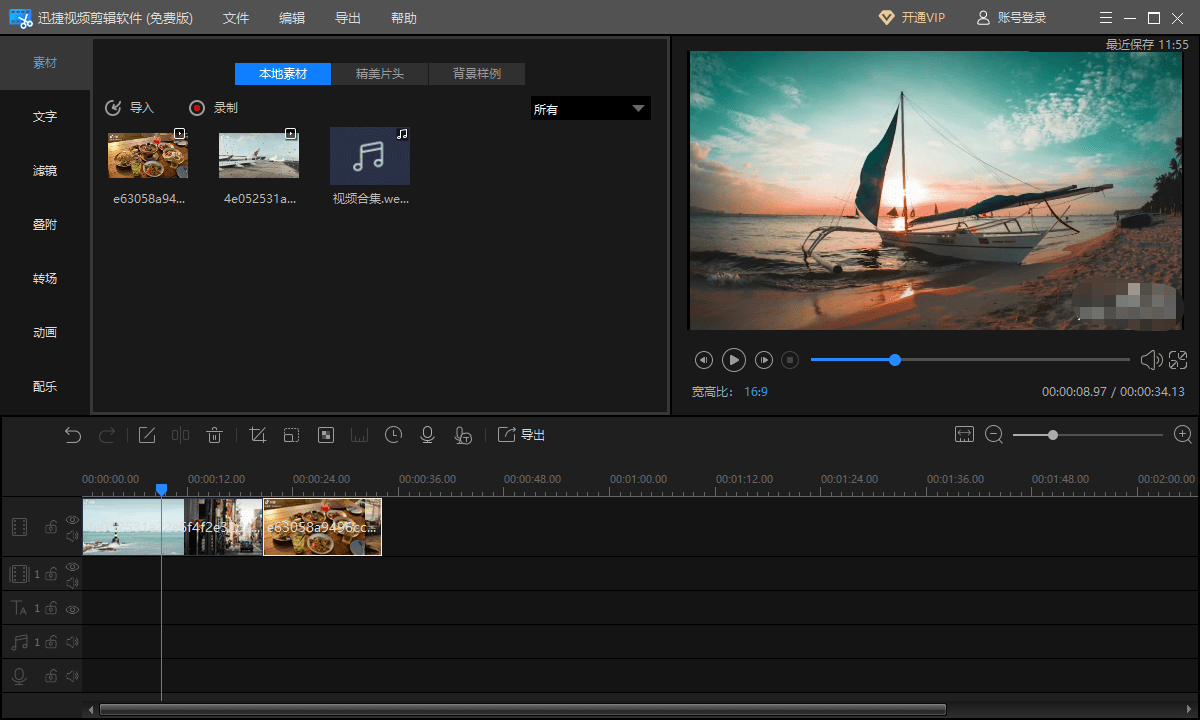Toggle visibility of main video track

pyautogui.click(x=72, y=520)
